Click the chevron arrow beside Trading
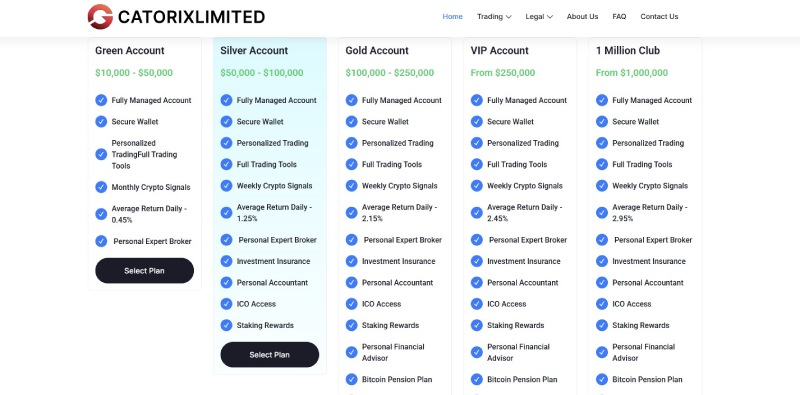This screenshot has height=395, width=800. click(509, 17)
